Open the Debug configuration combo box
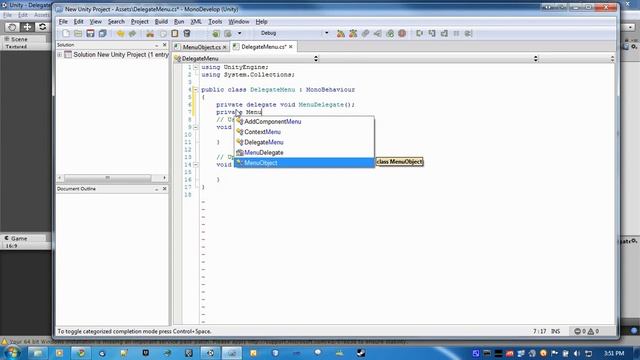The height and width of the screenshot is (360, 640). [x=294, y=33]
